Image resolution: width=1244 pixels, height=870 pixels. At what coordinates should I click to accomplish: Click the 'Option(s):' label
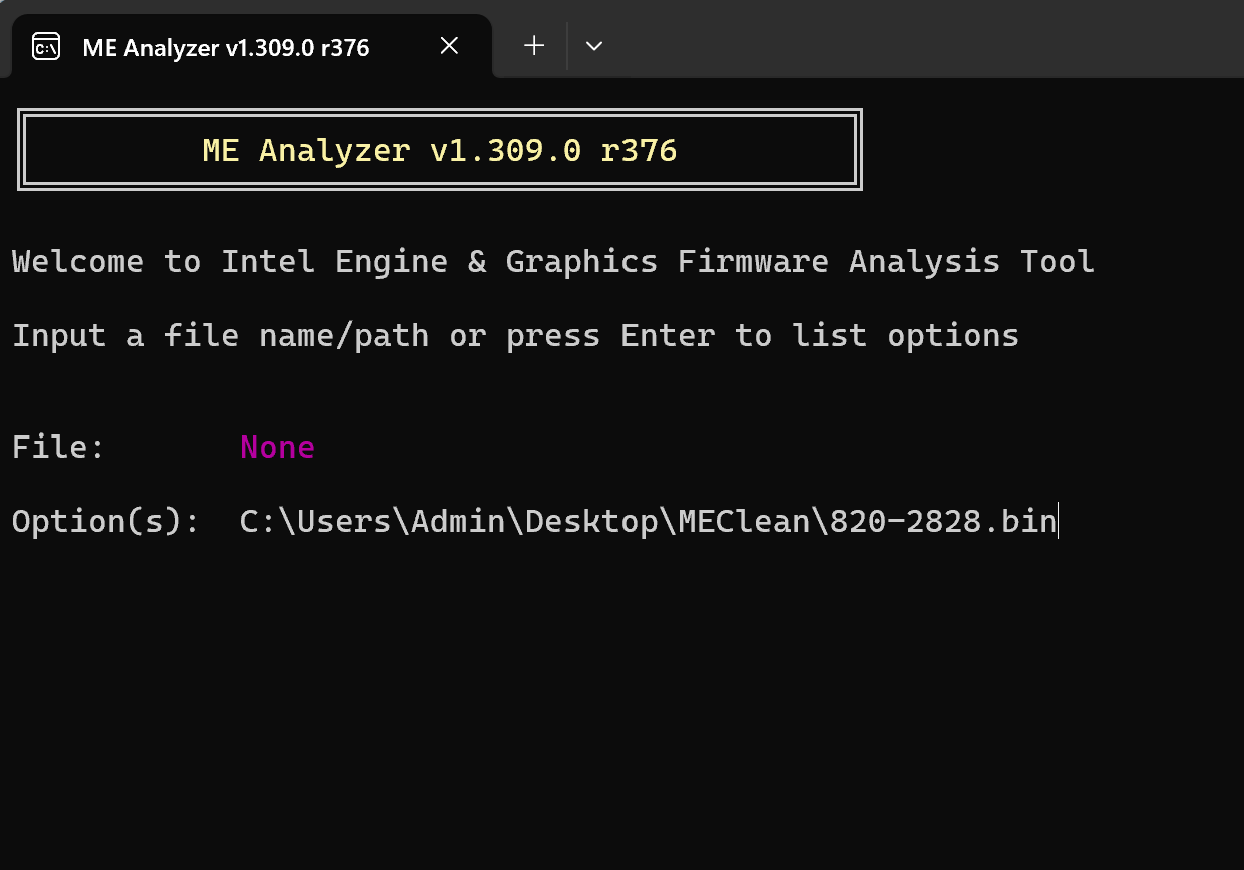coord(106,522)
